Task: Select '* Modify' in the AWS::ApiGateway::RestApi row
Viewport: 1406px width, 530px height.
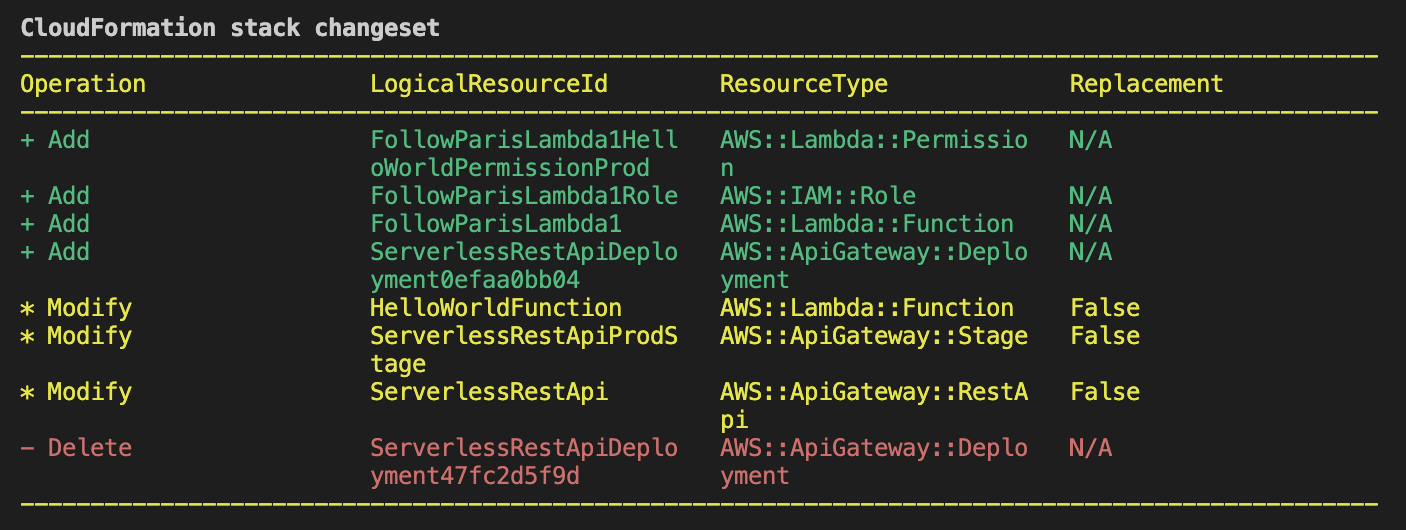Action: (x=76, y=392)
